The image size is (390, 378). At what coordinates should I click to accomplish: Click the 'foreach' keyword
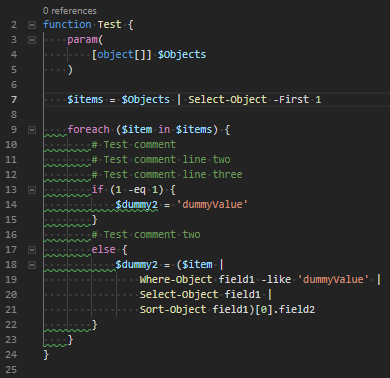click(x=88, y=130)
